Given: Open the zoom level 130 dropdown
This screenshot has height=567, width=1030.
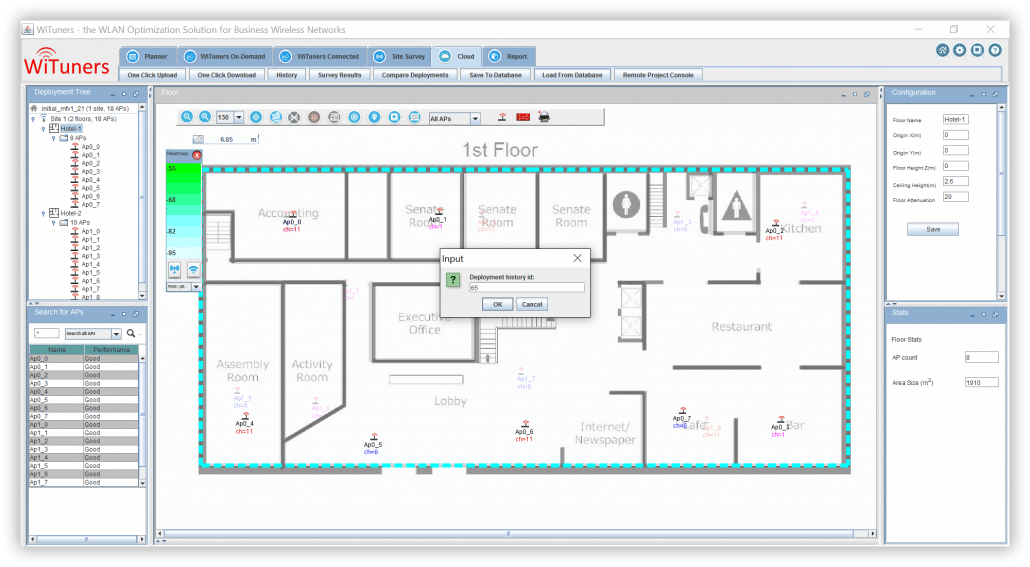Looking at the screenshot, I should click(x=238, y=118).
